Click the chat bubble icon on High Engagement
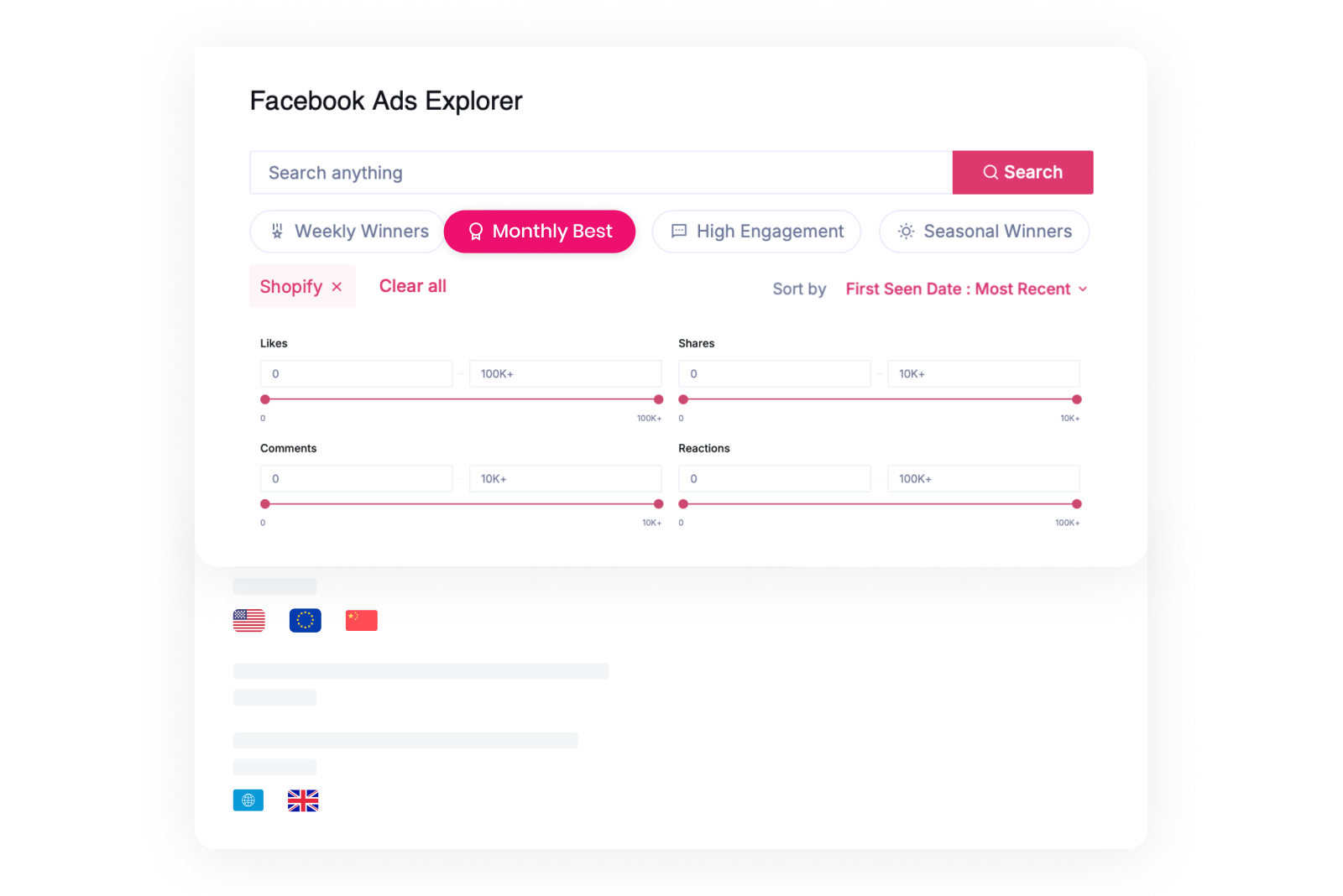This screenshot has width=1343, height=896. point(679,232)
